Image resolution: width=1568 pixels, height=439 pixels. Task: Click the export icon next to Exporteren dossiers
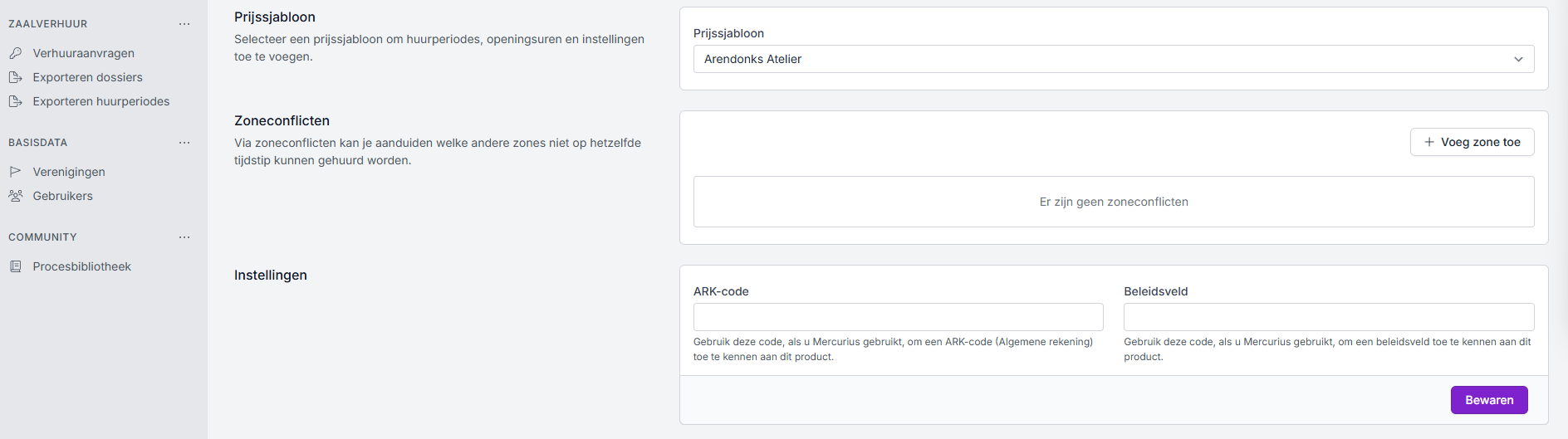point(15,77)
